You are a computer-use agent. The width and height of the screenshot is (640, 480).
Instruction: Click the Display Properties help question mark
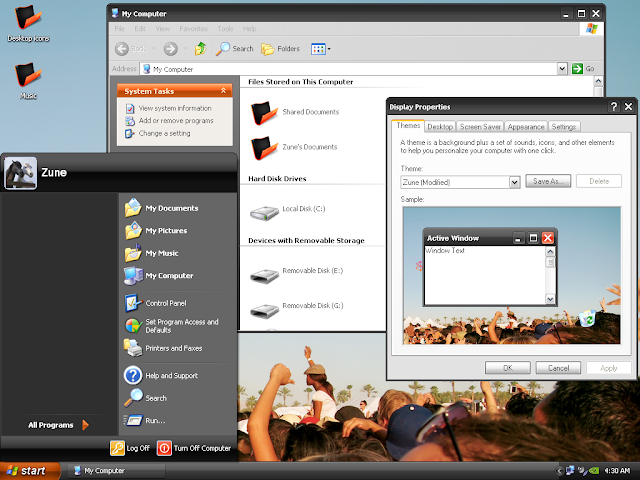click(x=613, y=107)
